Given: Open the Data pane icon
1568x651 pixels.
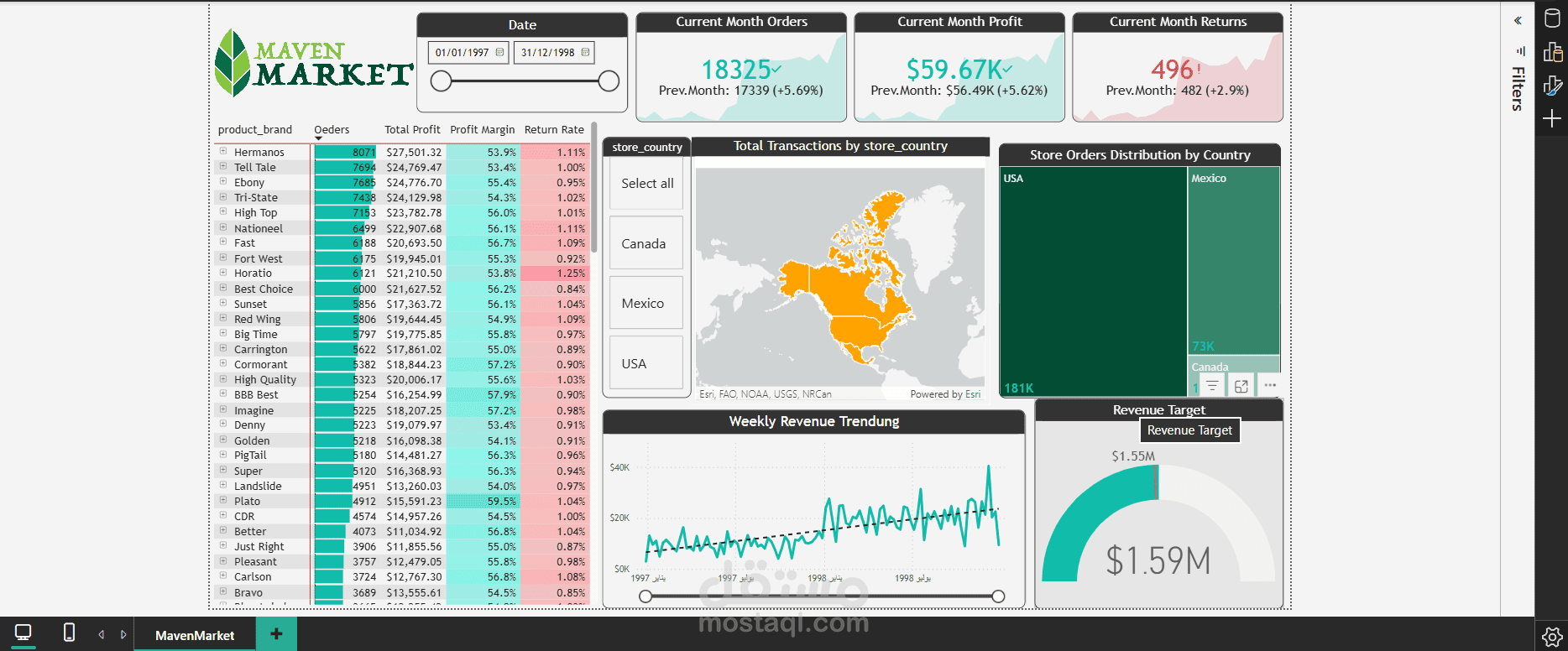Looking at the screenshot, I should 1552,18.
